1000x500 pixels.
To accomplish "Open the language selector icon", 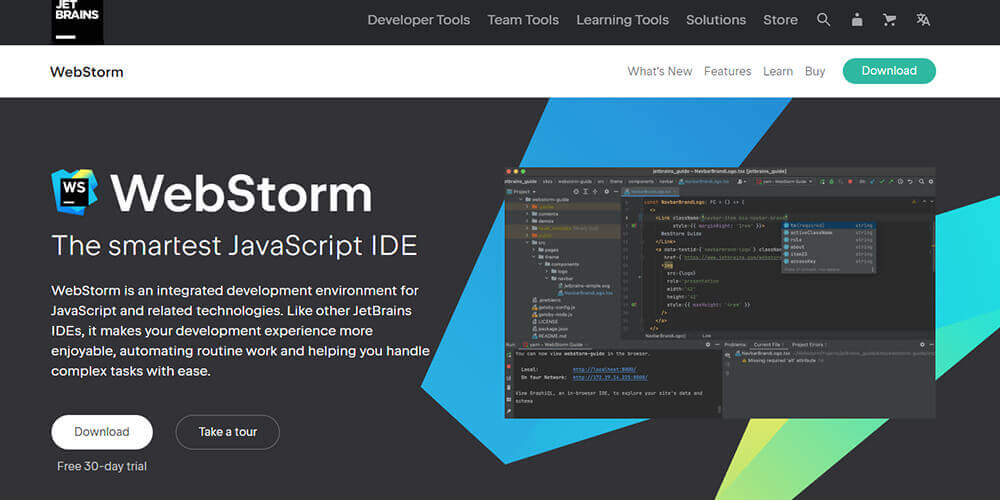I will tap(923, 20).
